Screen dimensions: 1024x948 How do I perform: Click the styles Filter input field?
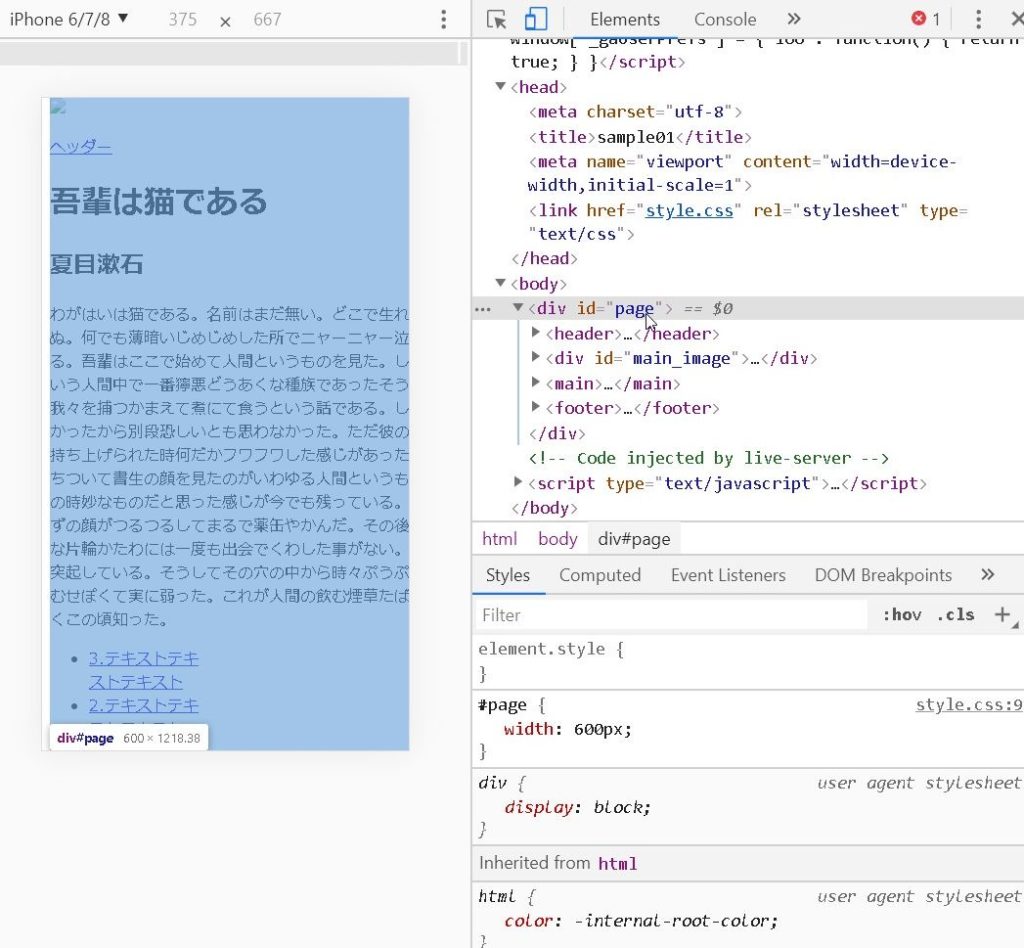(670, 615)
